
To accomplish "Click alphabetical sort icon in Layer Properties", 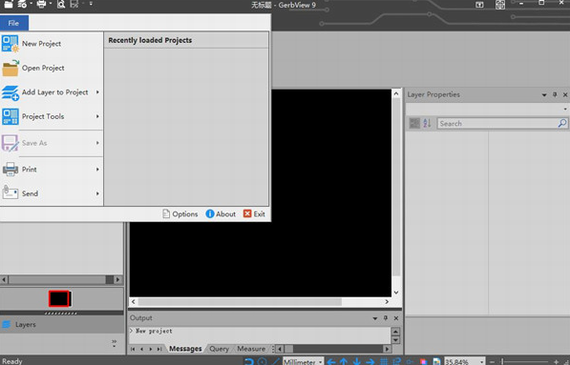I will coord(427,123).
